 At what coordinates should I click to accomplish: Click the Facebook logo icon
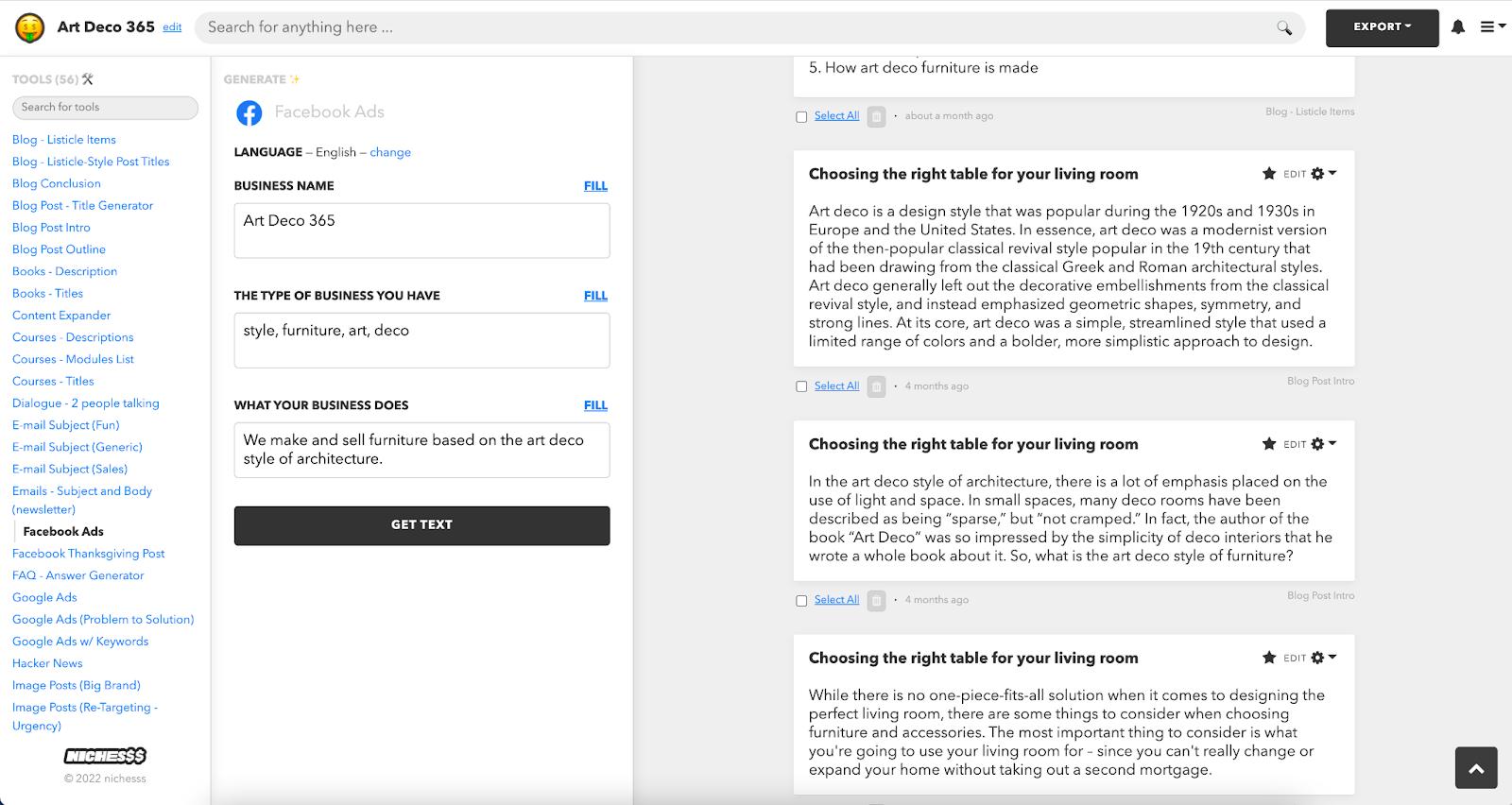249,113
